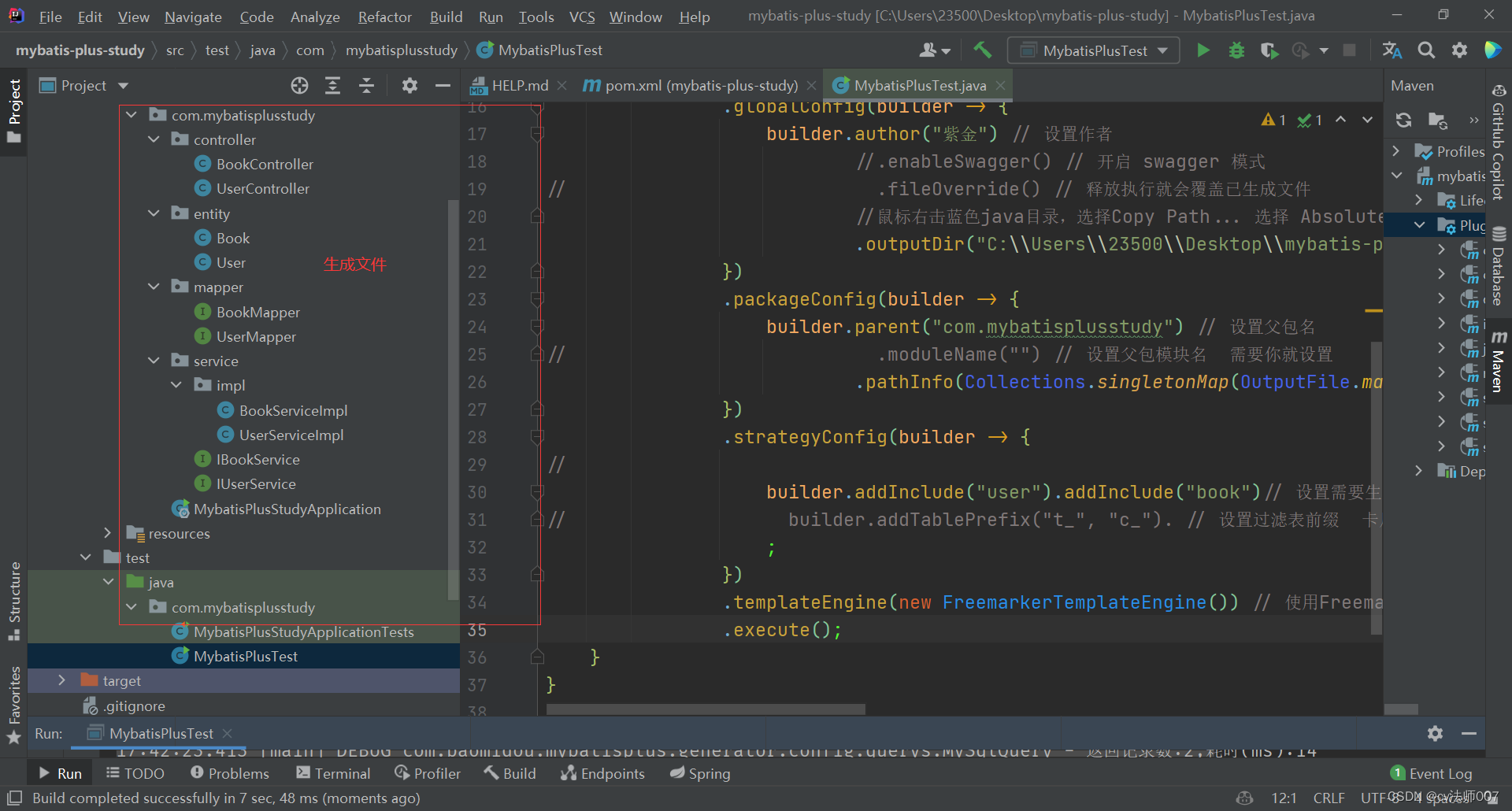The height and width of the screenshot is (811, 1512).
Task: Click the editor vertical scrollbar
Action: (x=1377, y=487)
